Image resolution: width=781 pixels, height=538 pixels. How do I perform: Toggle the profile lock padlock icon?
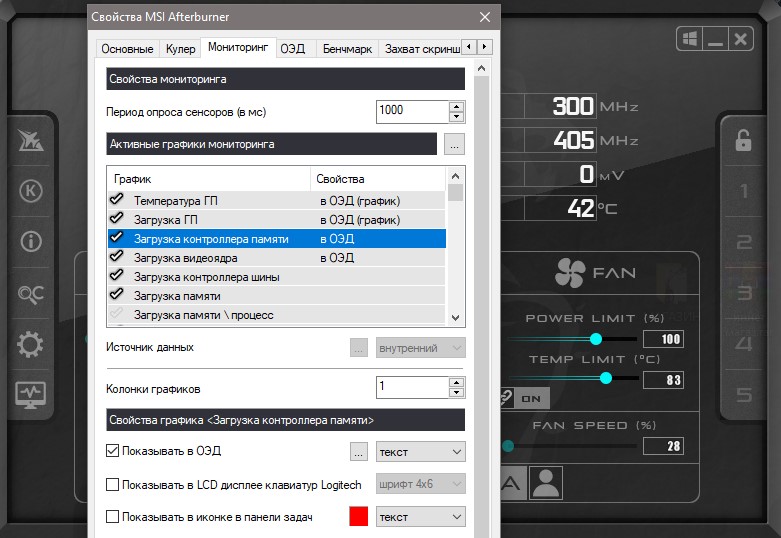743,140
